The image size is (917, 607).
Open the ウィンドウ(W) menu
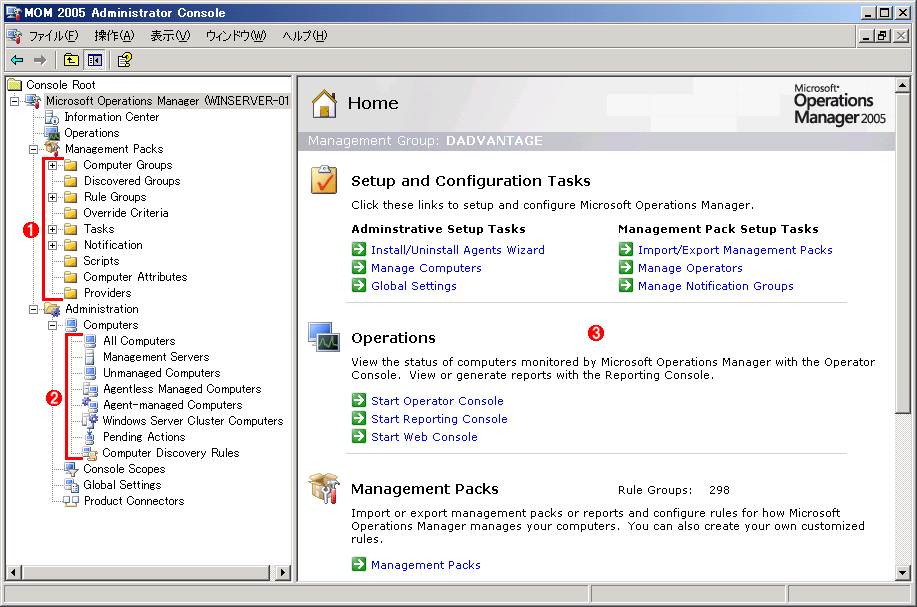pyautogui.click(x=236, y=36)
